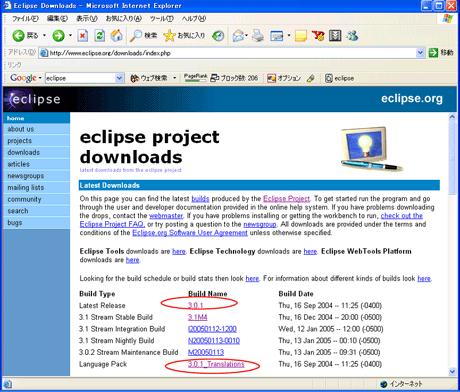This screenshot has width=460, height=392.
Task: Open the Mail button dropdown arrow
Action: (247, 35)
